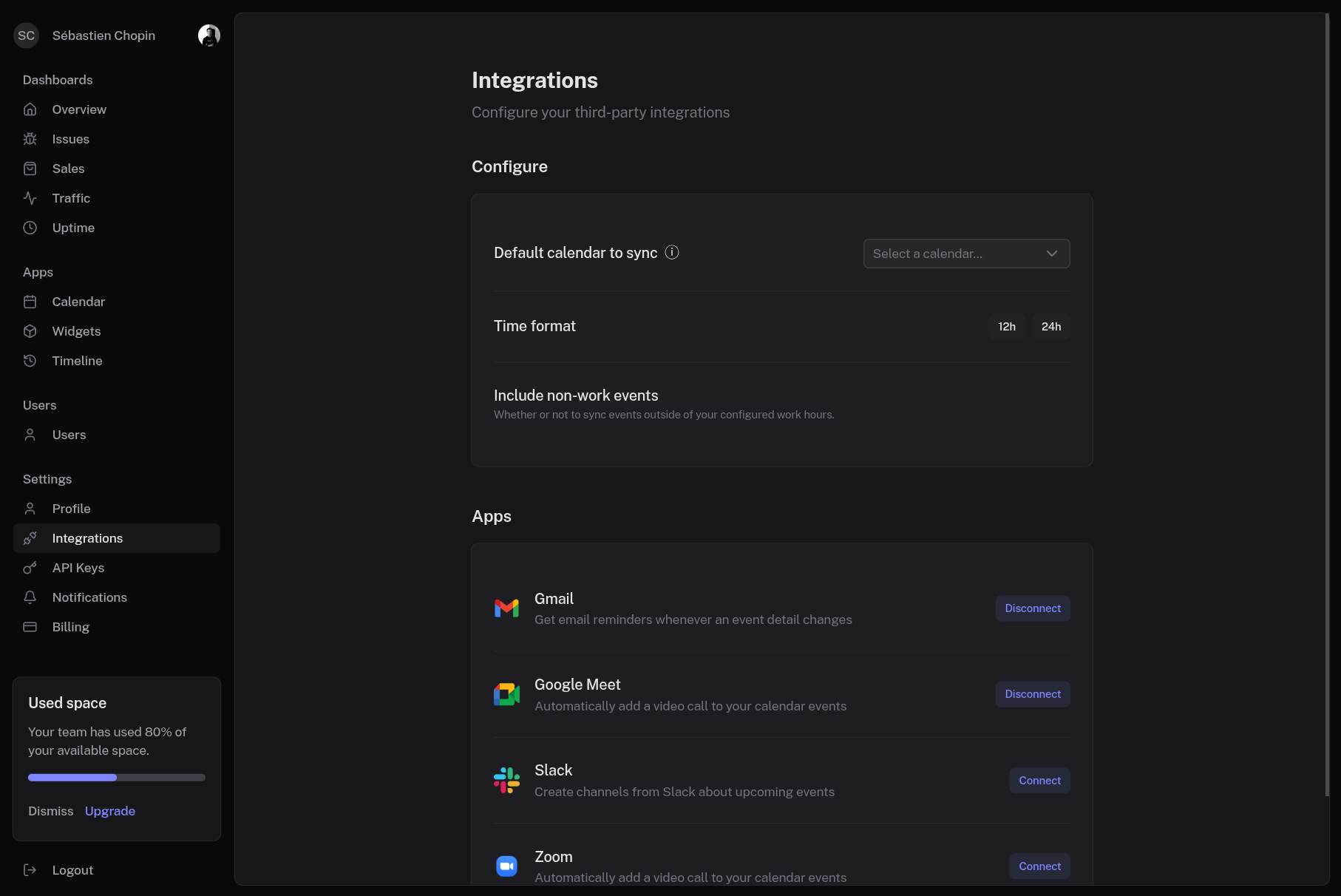Click the API Keys key icon
1341x896 pixels.
(30, 568)
